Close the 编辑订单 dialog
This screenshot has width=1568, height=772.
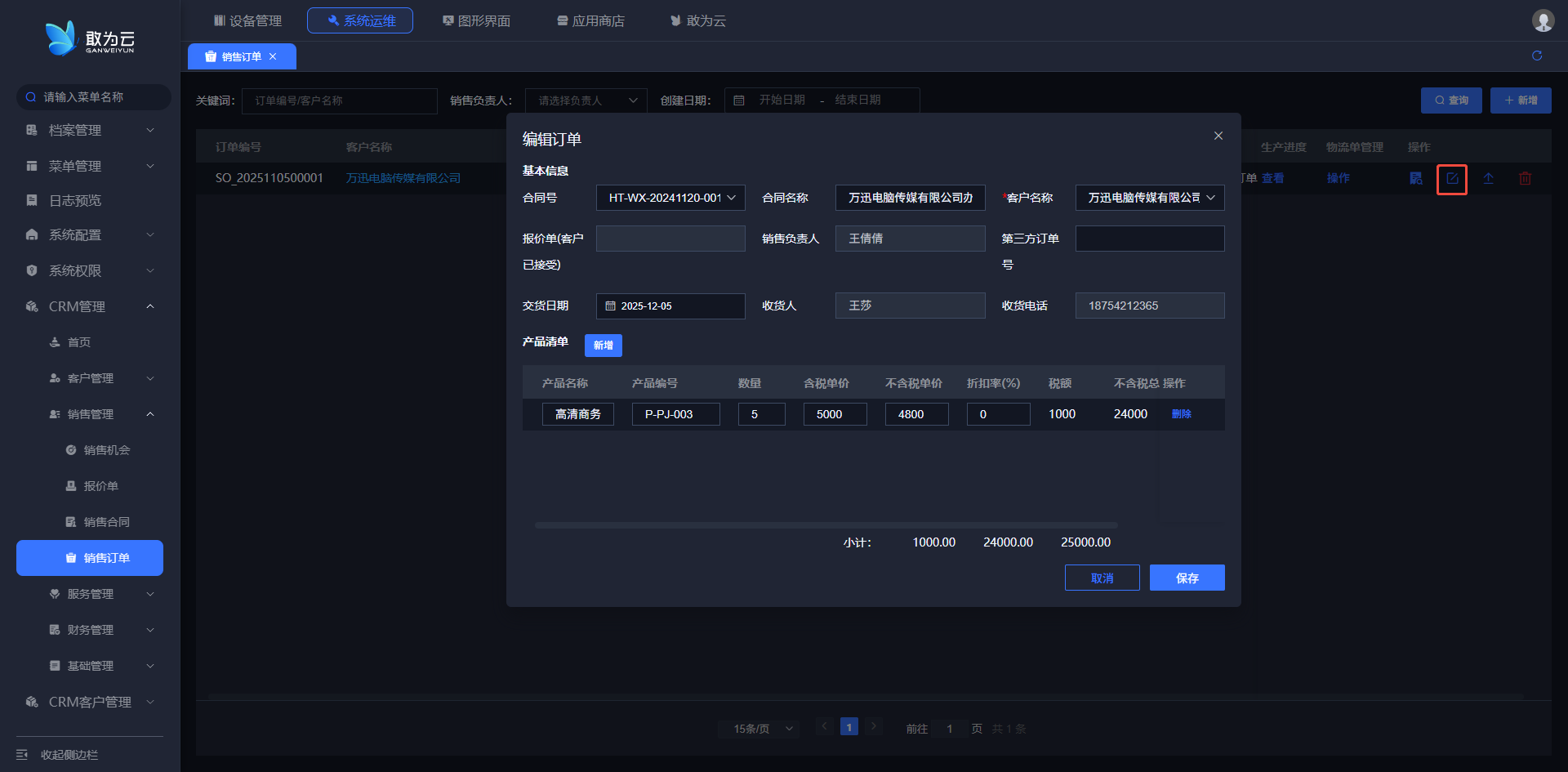click(1218, 136)
